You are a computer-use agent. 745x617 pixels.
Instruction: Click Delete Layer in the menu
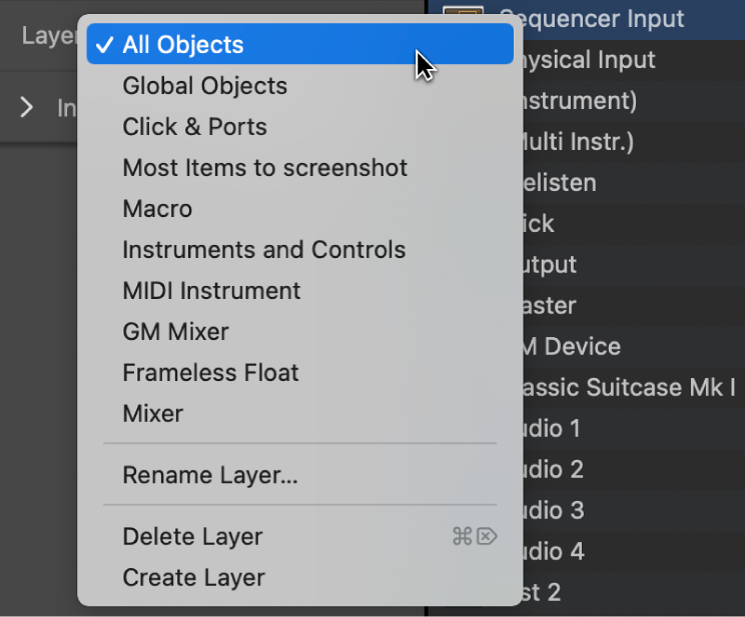(192, 537)
